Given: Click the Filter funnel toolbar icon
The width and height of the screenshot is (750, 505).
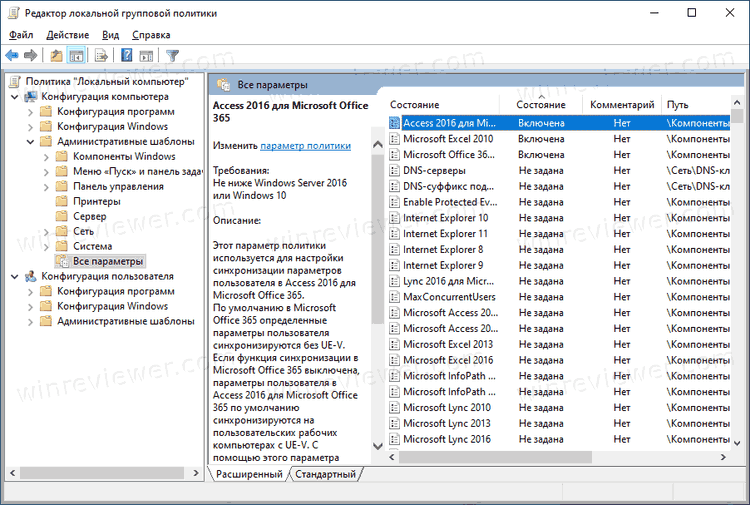Looking at the screenshot, I should pos(172,55).
